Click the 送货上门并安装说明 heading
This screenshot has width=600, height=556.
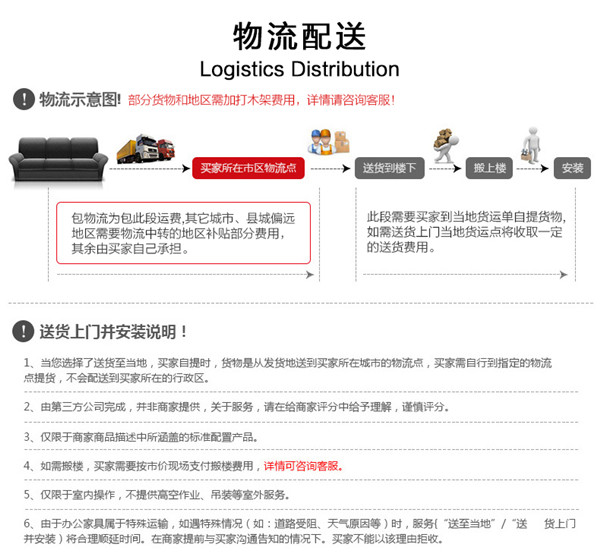click(113, 331)
